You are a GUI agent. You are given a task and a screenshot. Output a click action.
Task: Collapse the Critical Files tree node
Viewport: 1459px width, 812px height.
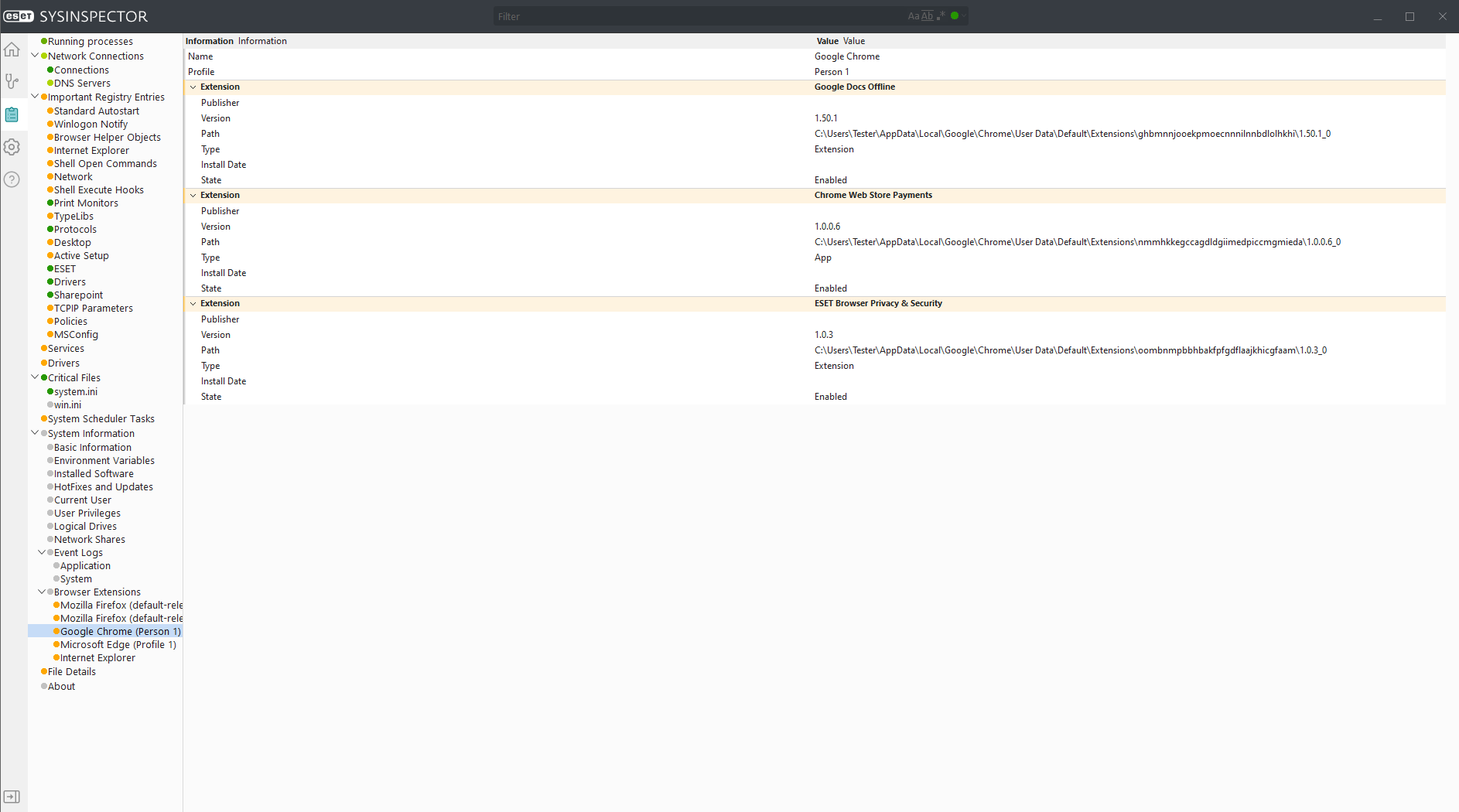35,377
